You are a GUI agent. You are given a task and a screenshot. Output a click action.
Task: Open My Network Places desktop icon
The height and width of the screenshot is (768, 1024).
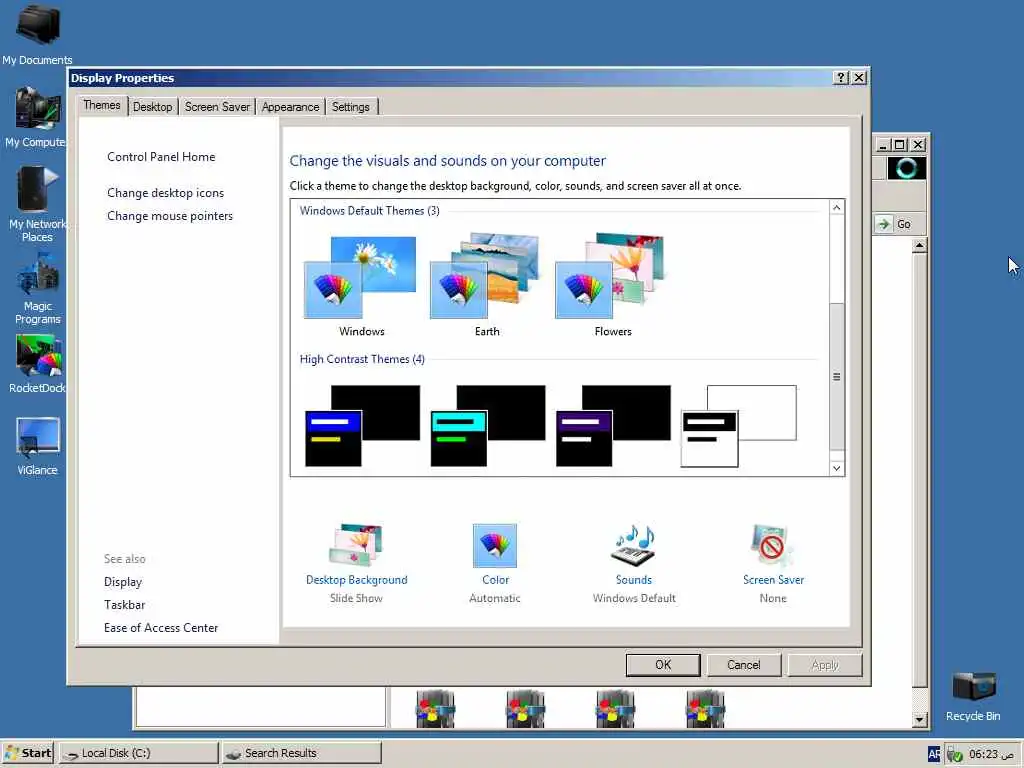37,204
